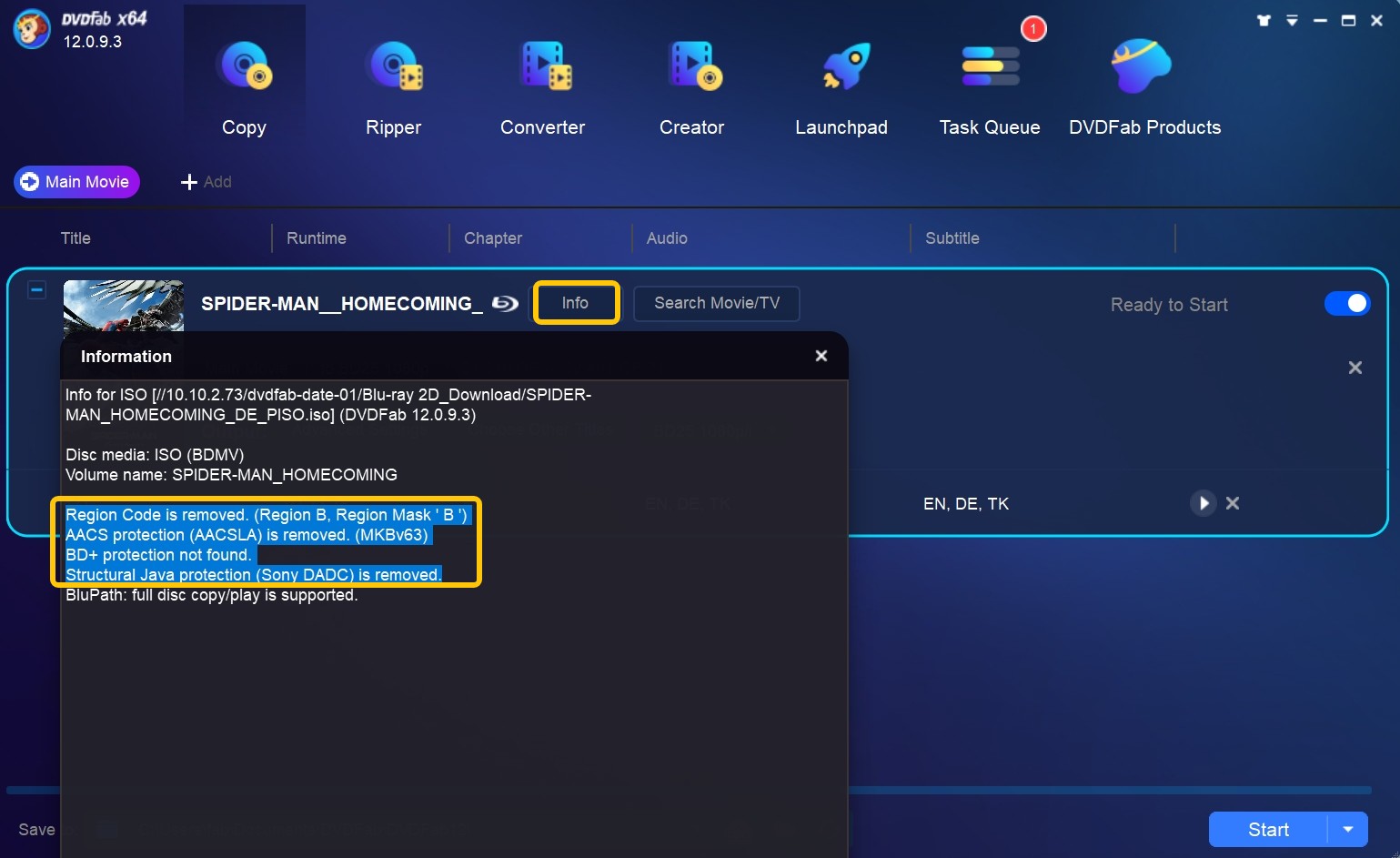This screenshot has height=858, width=1400.
Task: Click the 'AACS protection (AACSLA) is removed' line
Action: pos(247,535)
